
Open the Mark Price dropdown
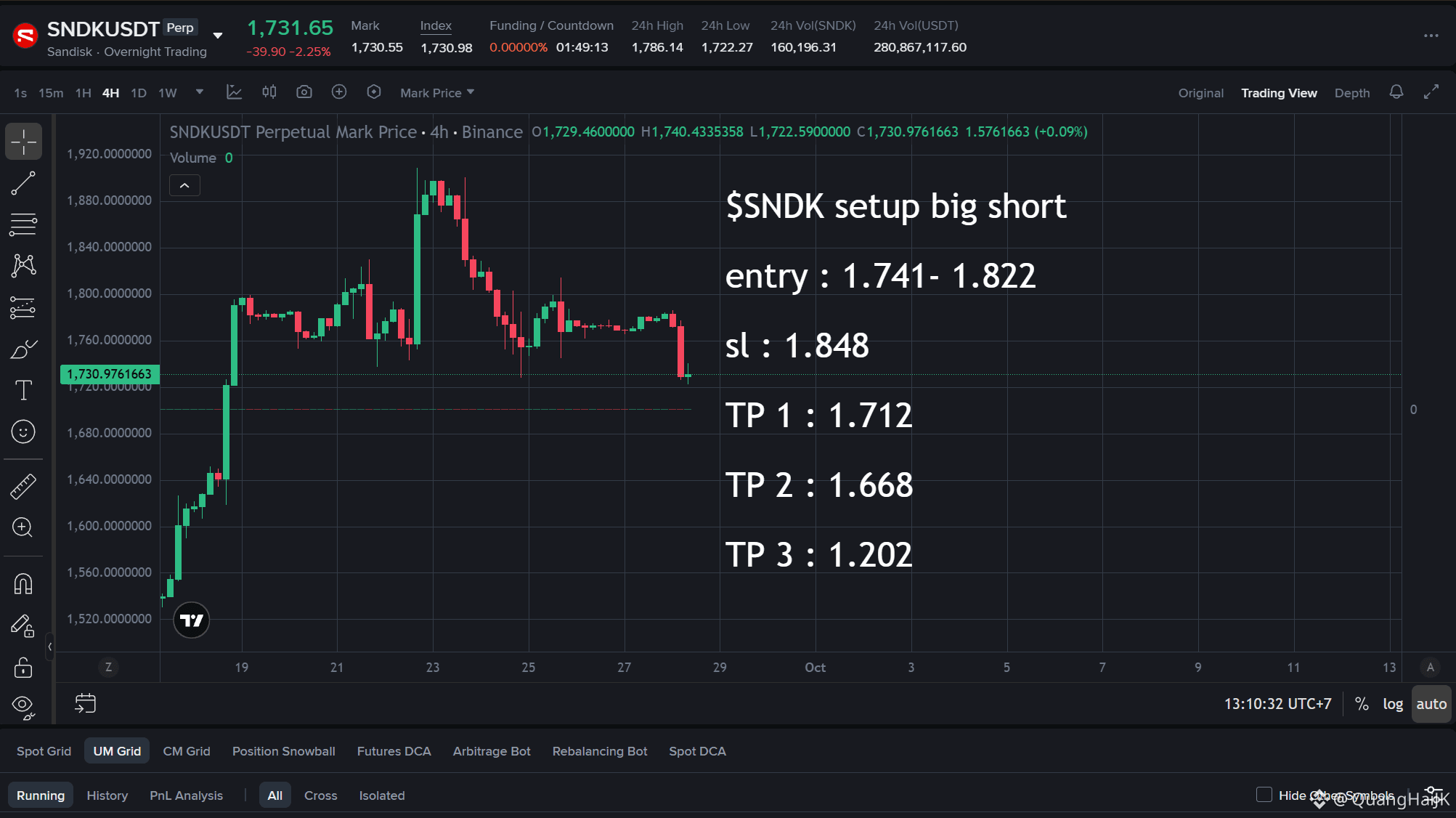(437, 93)
